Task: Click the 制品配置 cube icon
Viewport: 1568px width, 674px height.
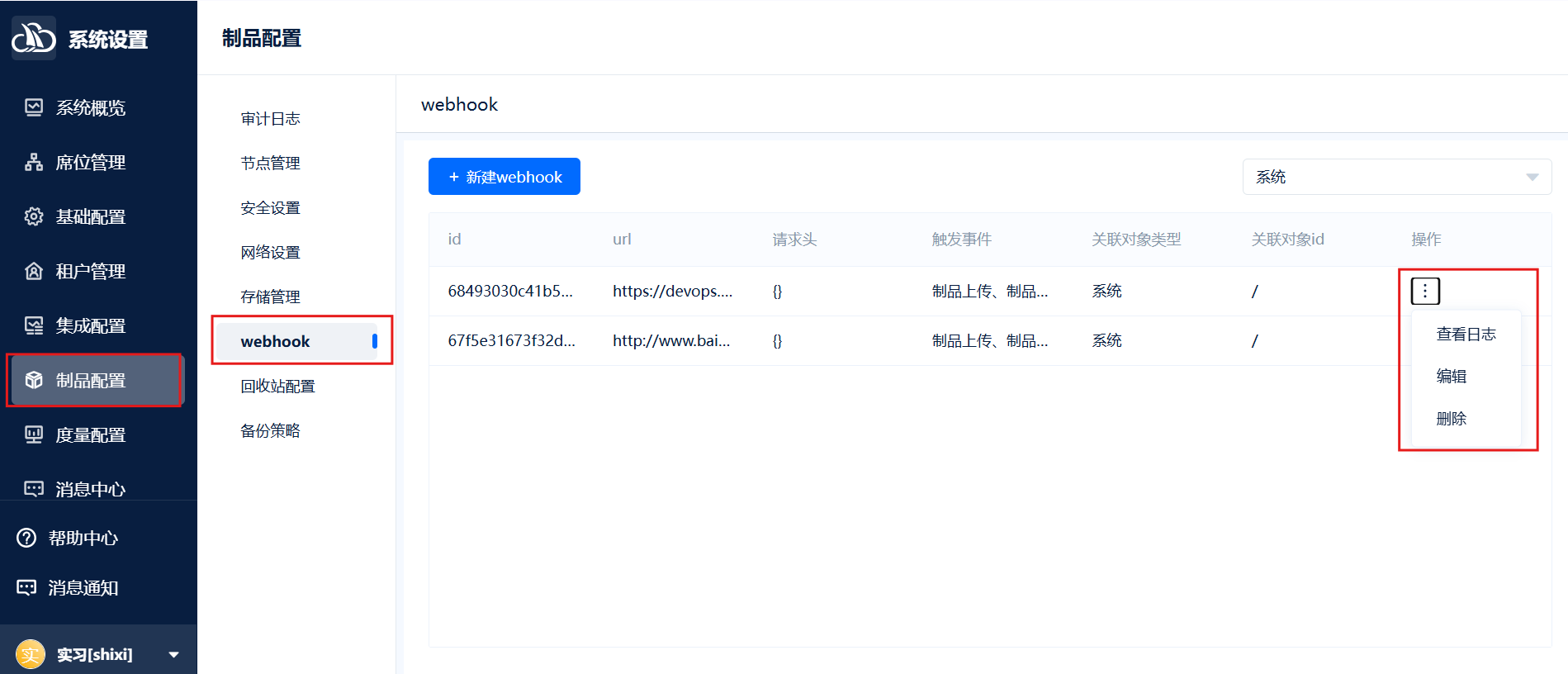Action: point(34,380)
